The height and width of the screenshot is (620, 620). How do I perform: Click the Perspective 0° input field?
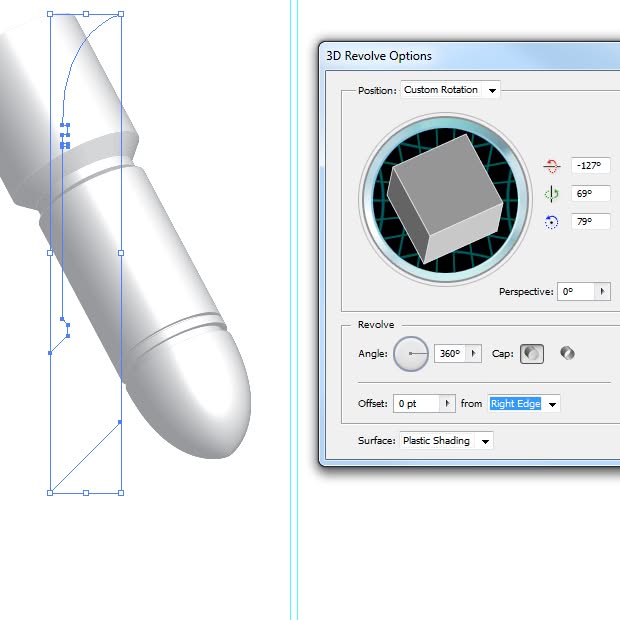click(576, 292)
